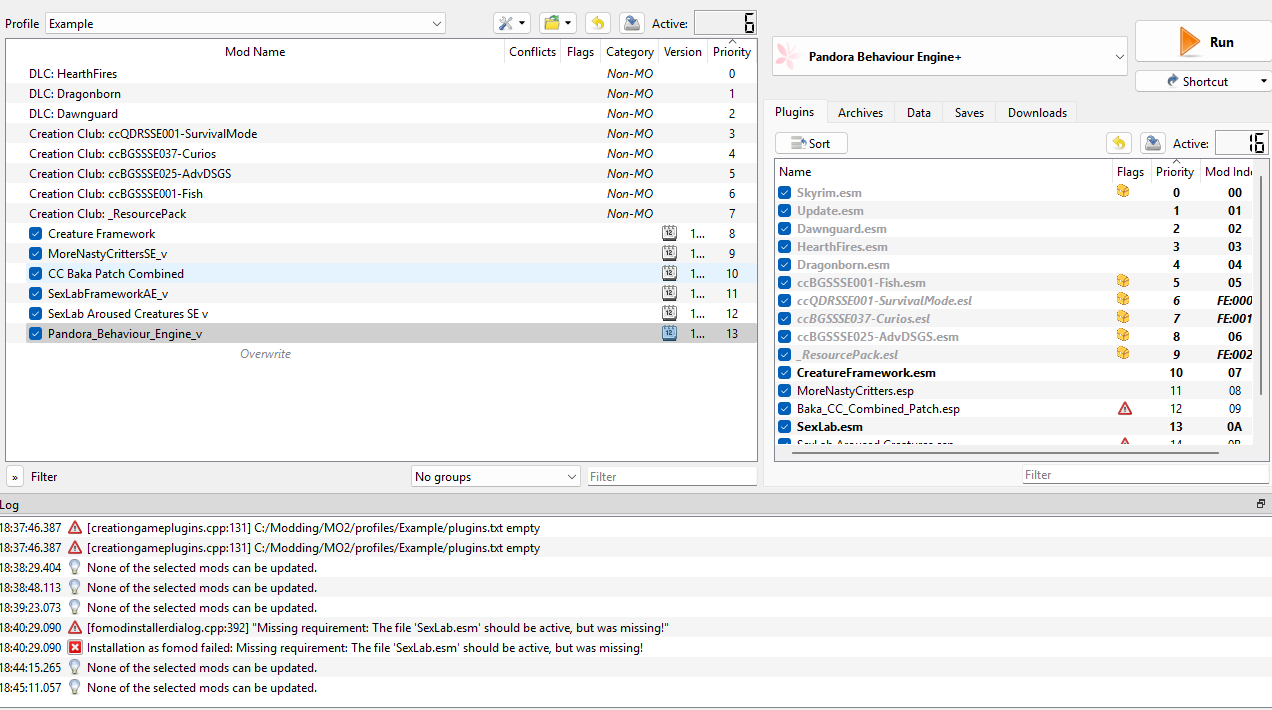Open the Shortcut dropdown arrow
This screenshot has height=710, width=1272.
(1264, 81)
